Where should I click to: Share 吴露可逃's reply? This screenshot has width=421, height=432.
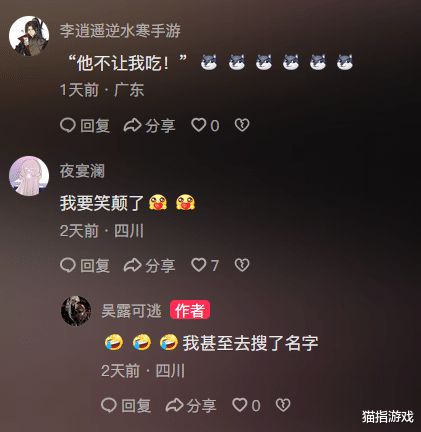pyautogui.click(x=191, y=406)
